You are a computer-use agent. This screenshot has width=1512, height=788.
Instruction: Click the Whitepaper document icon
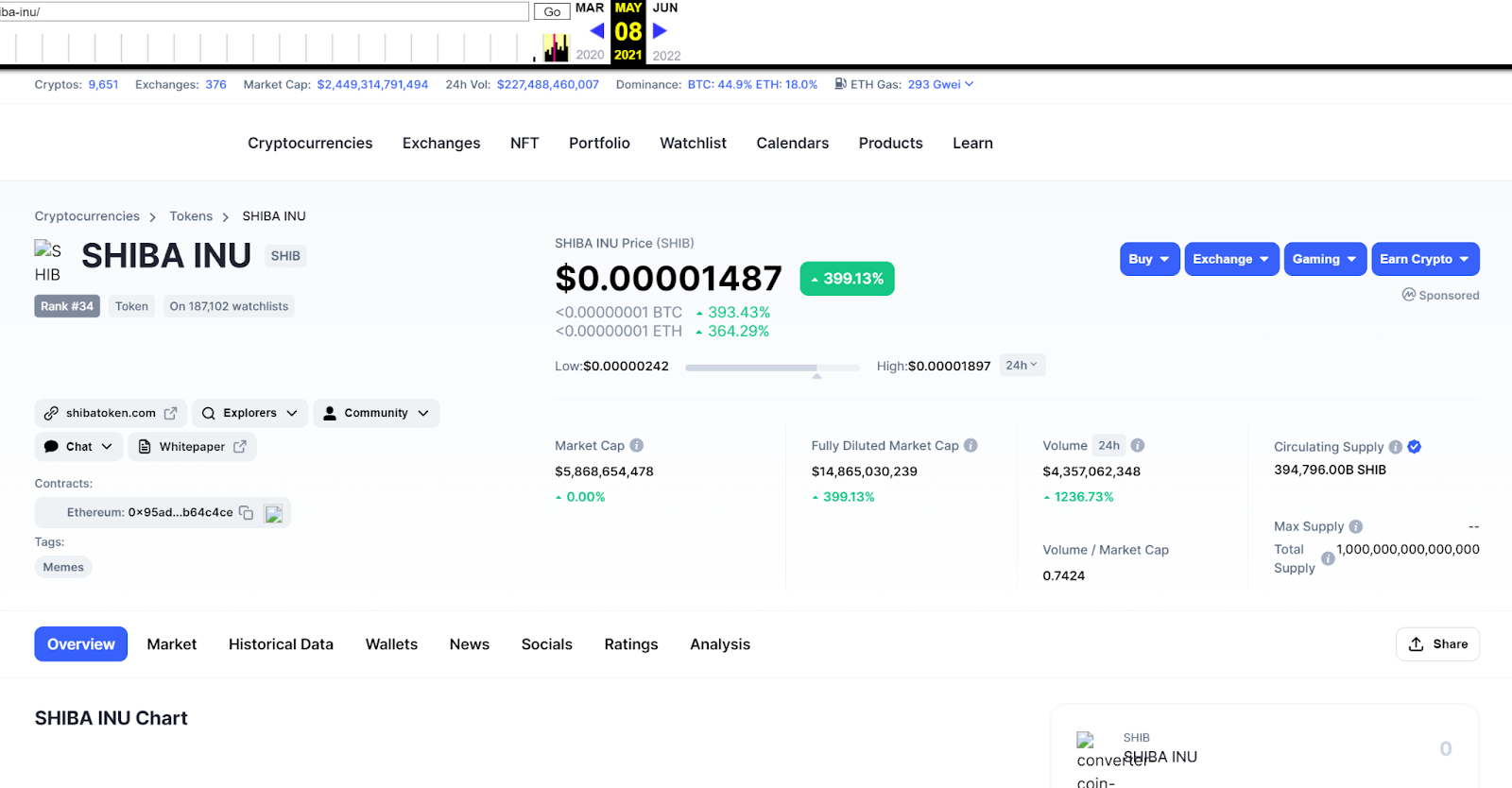145,446
